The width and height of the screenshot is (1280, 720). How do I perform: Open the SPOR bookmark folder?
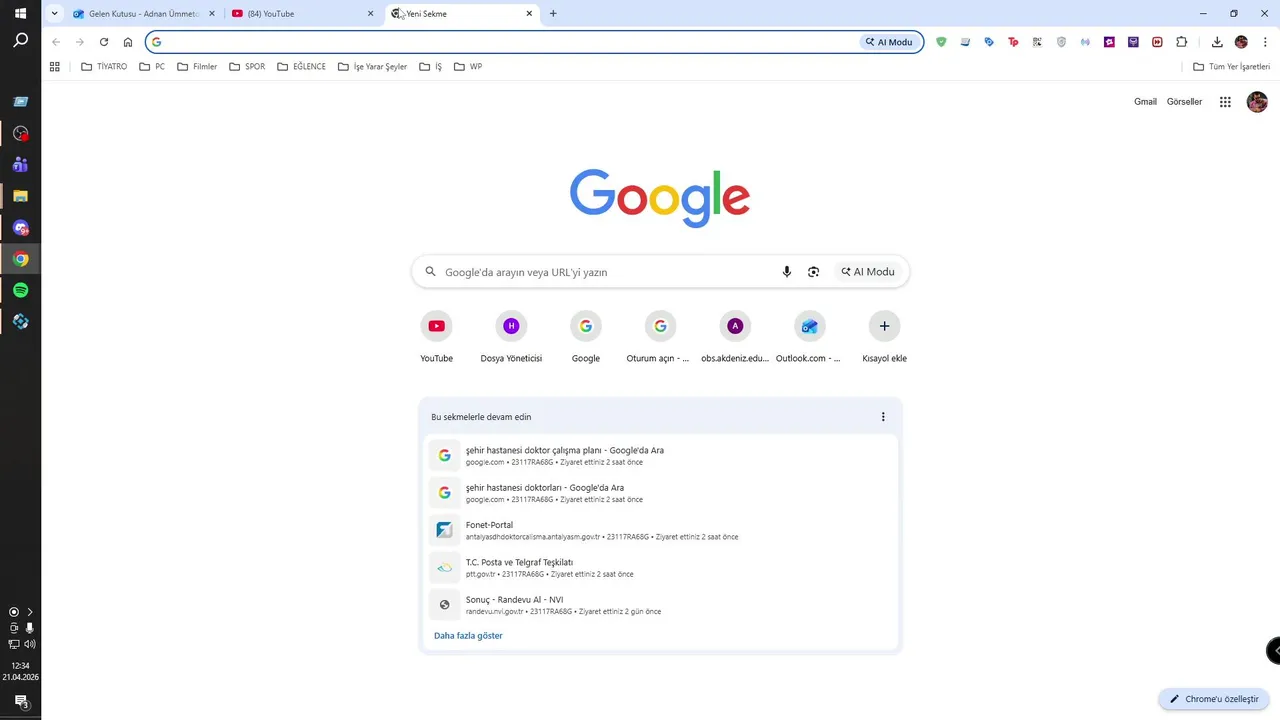(x=247, y=67)
